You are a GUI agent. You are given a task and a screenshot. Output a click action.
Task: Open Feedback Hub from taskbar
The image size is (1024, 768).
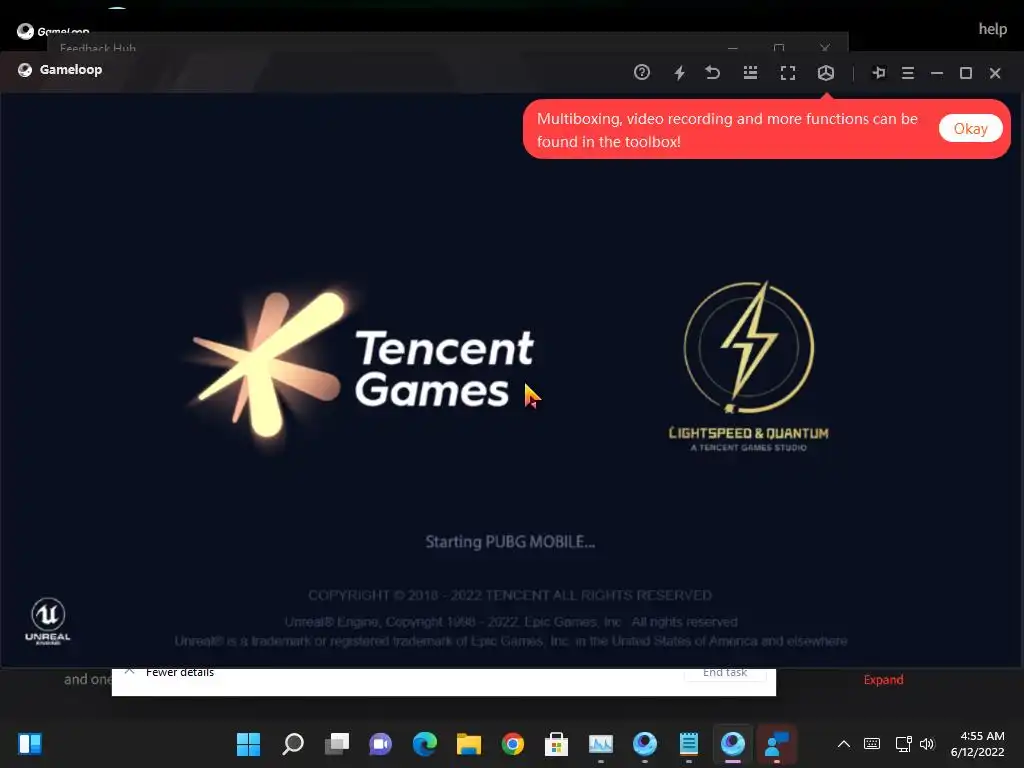776,744
